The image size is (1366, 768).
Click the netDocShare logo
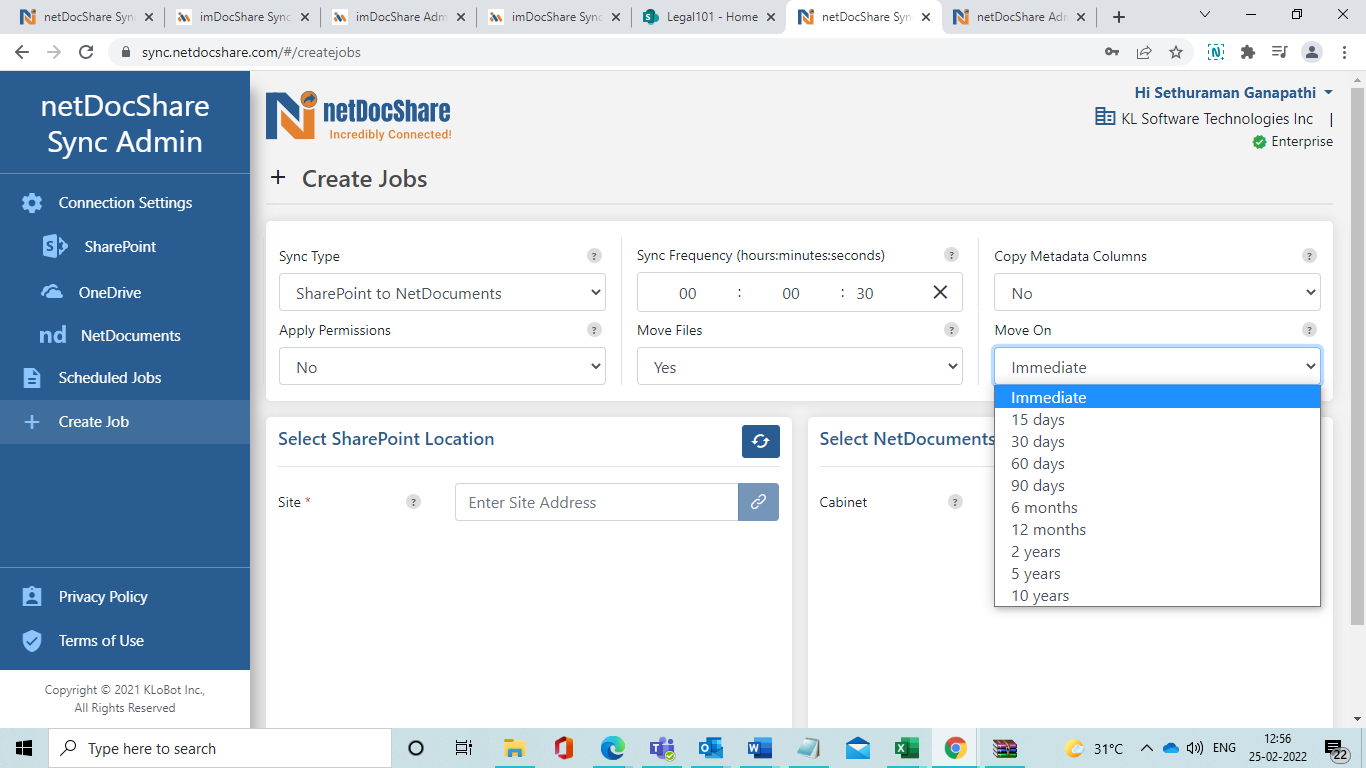coord(358,116)
